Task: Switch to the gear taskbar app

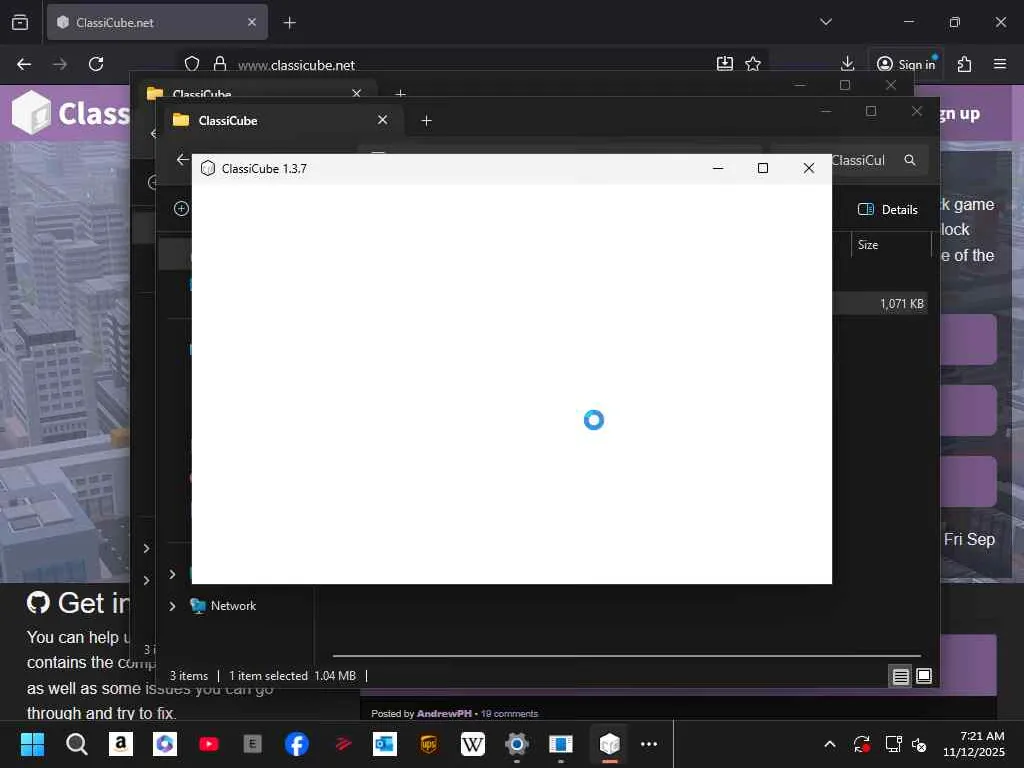Action: tap(517, 744)
